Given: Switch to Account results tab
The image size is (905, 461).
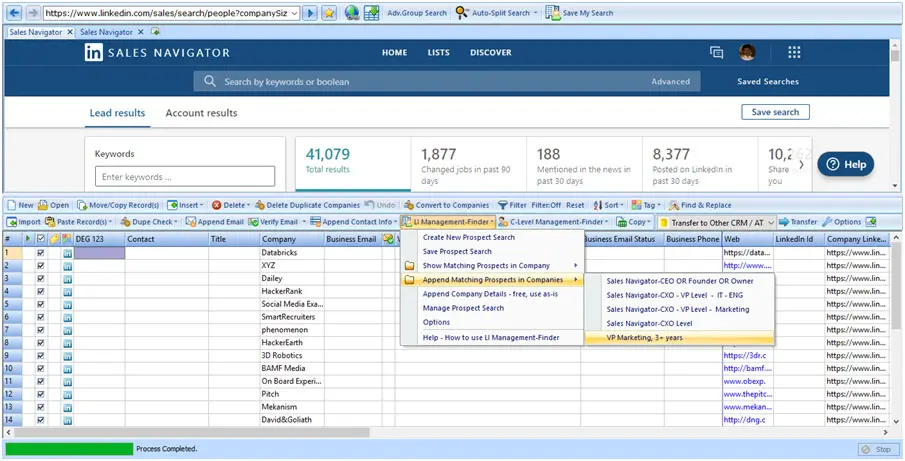Looking at the screenshot, I should pos(201,113).
